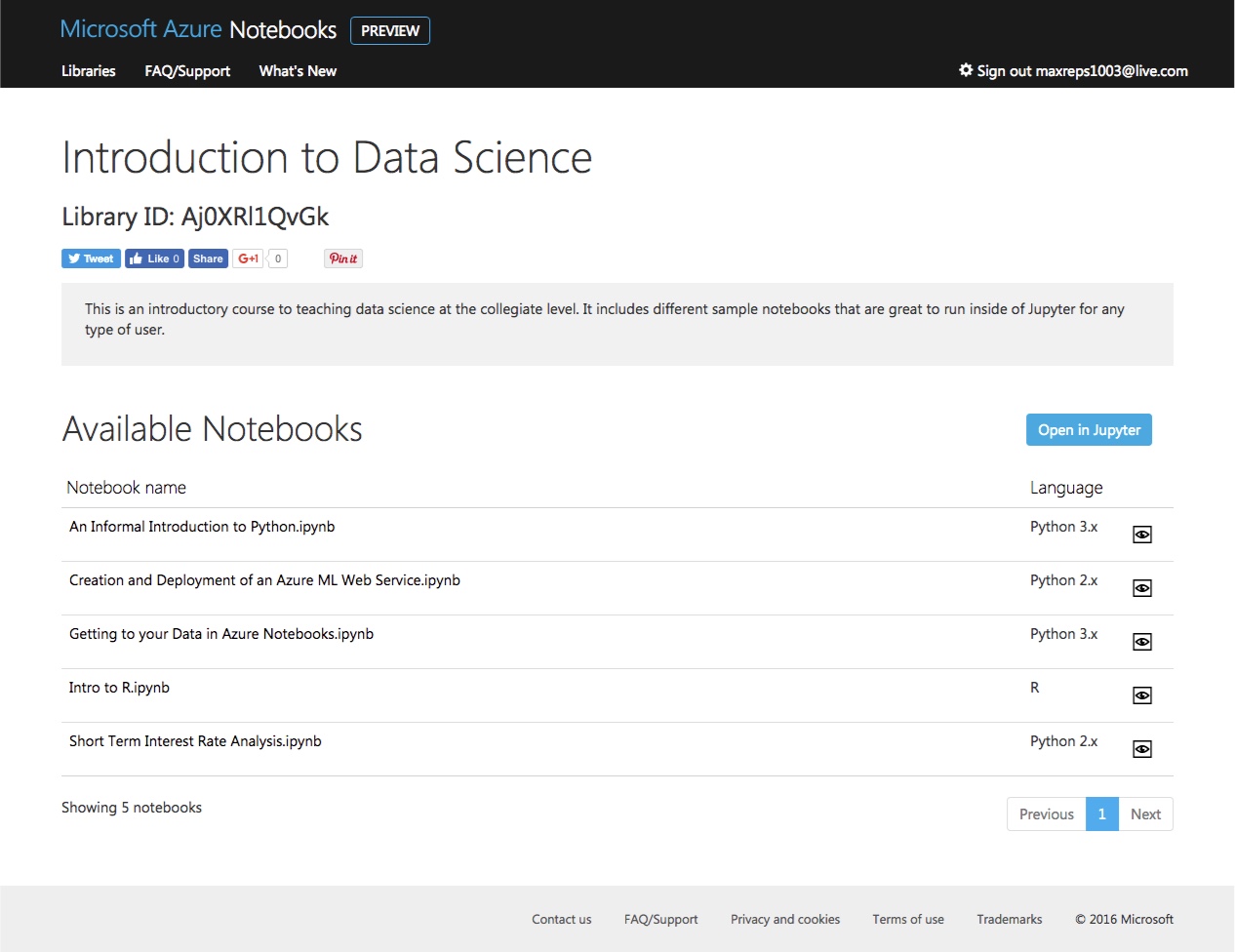
Task: Click the Facebook Like button
Action: [154, 258]
